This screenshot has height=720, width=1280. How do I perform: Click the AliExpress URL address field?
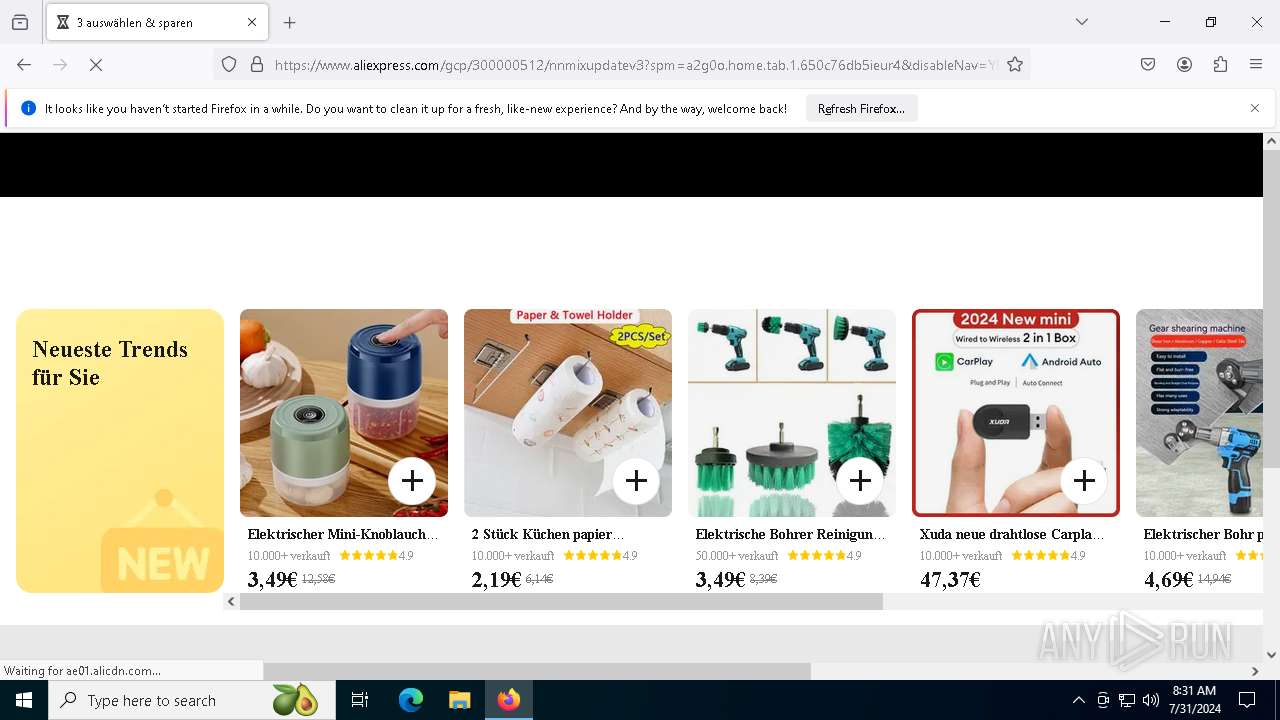(x=635, y=65)
